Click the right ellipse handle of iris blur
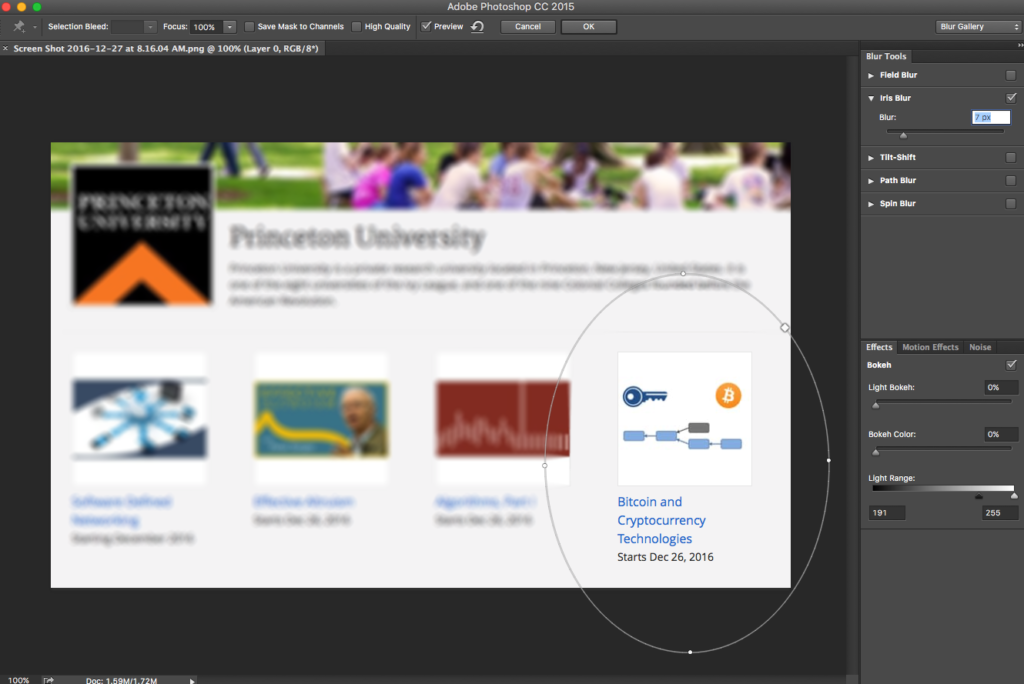This screenshot has width=1024, height=684. [x=829, y=461]
